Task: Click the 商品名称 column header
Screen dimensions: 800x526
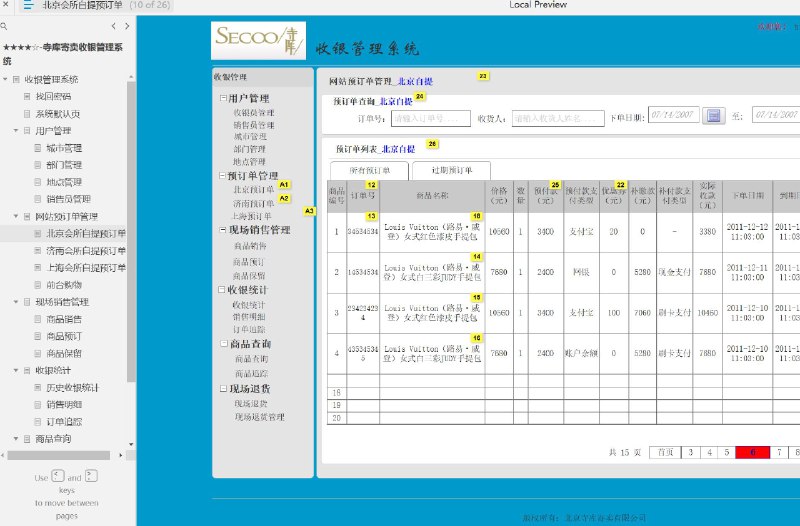Action: (432, 195)
